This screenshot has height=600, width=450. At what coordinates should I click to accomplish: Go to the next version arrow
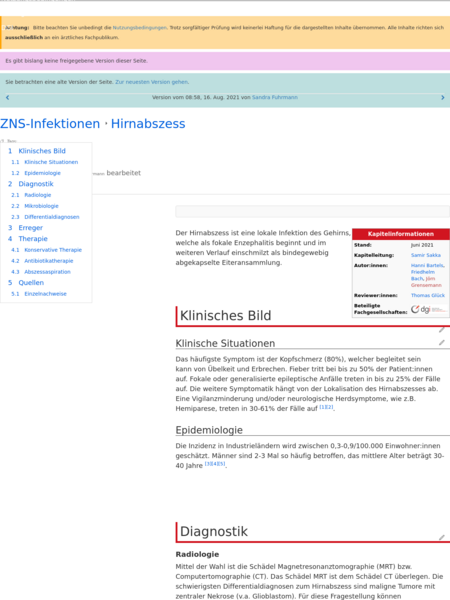tap(443, 98)
